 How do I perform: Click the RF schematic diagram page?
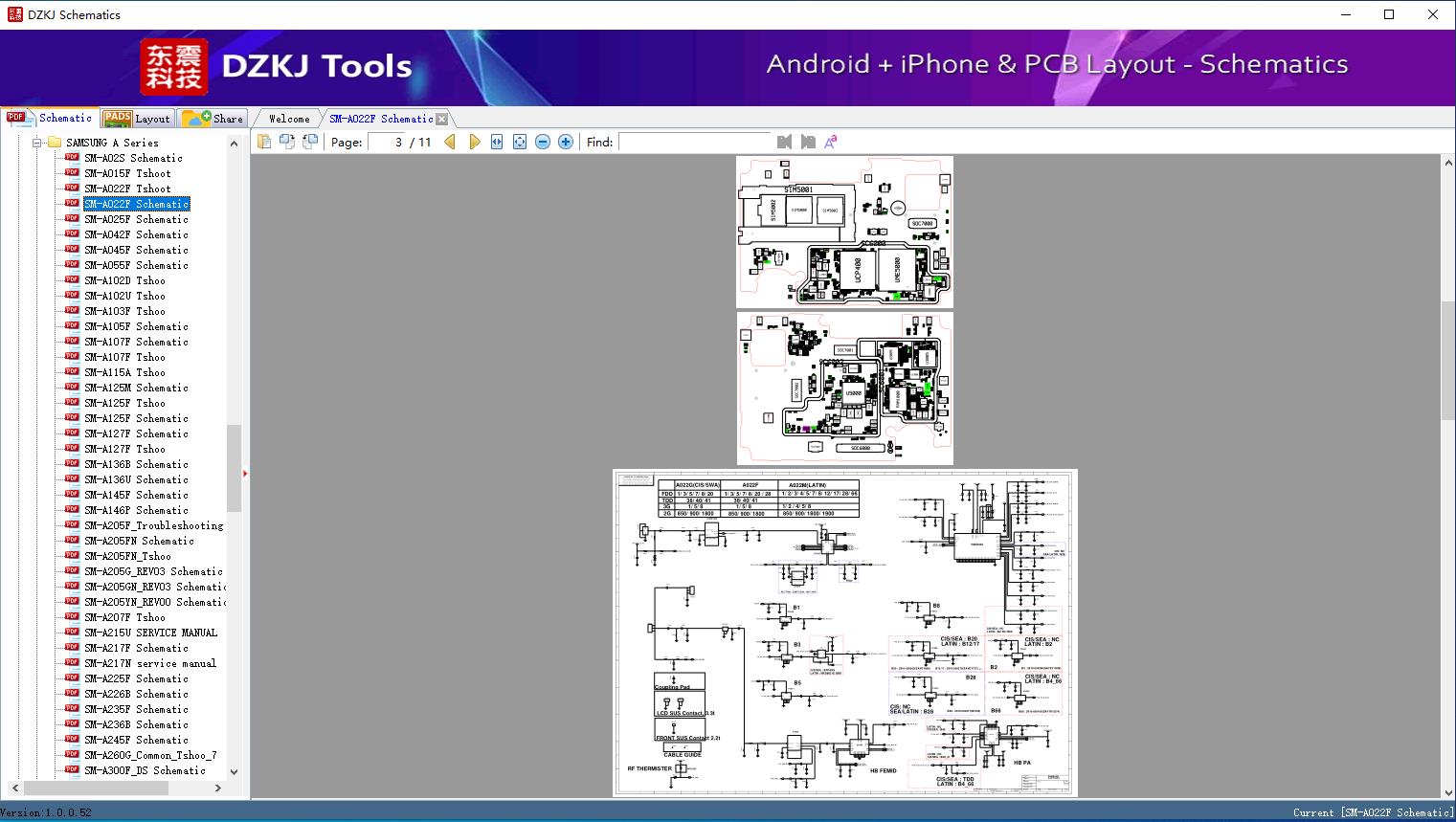tap(845, 633)
